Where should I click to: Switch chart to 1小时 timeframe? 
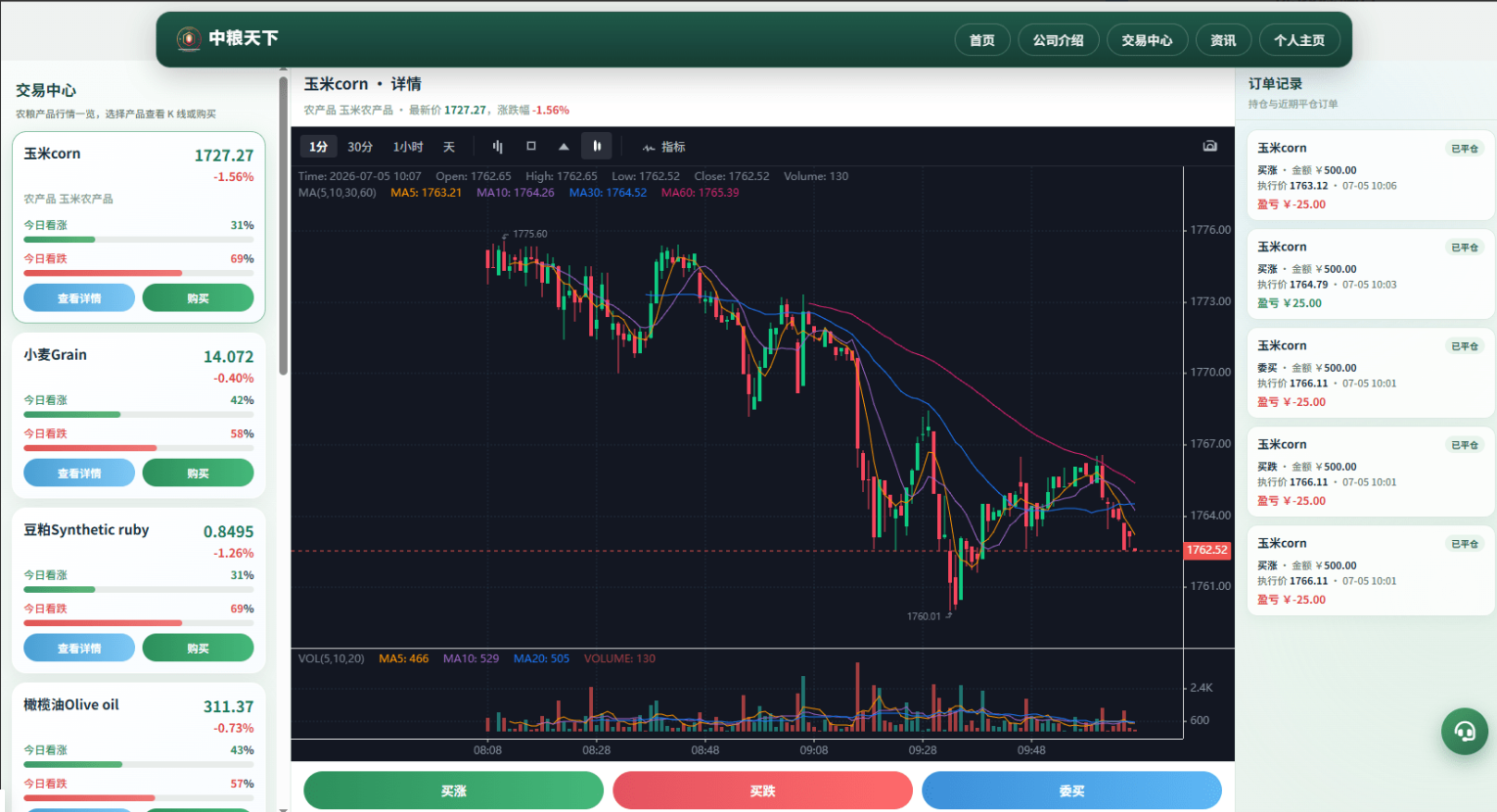point(408,147)
